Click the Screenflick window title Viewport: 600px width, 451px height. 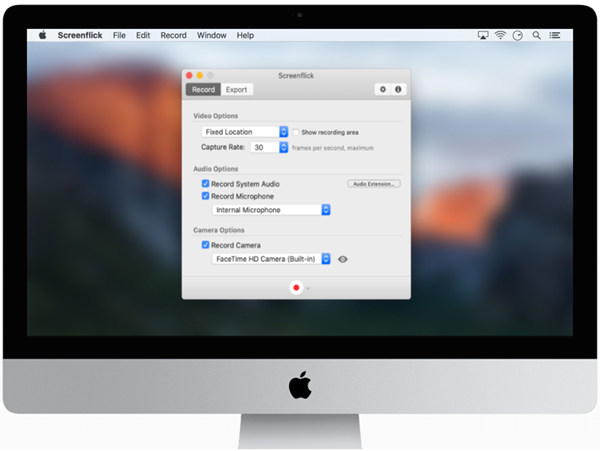(x=296, y=75)
